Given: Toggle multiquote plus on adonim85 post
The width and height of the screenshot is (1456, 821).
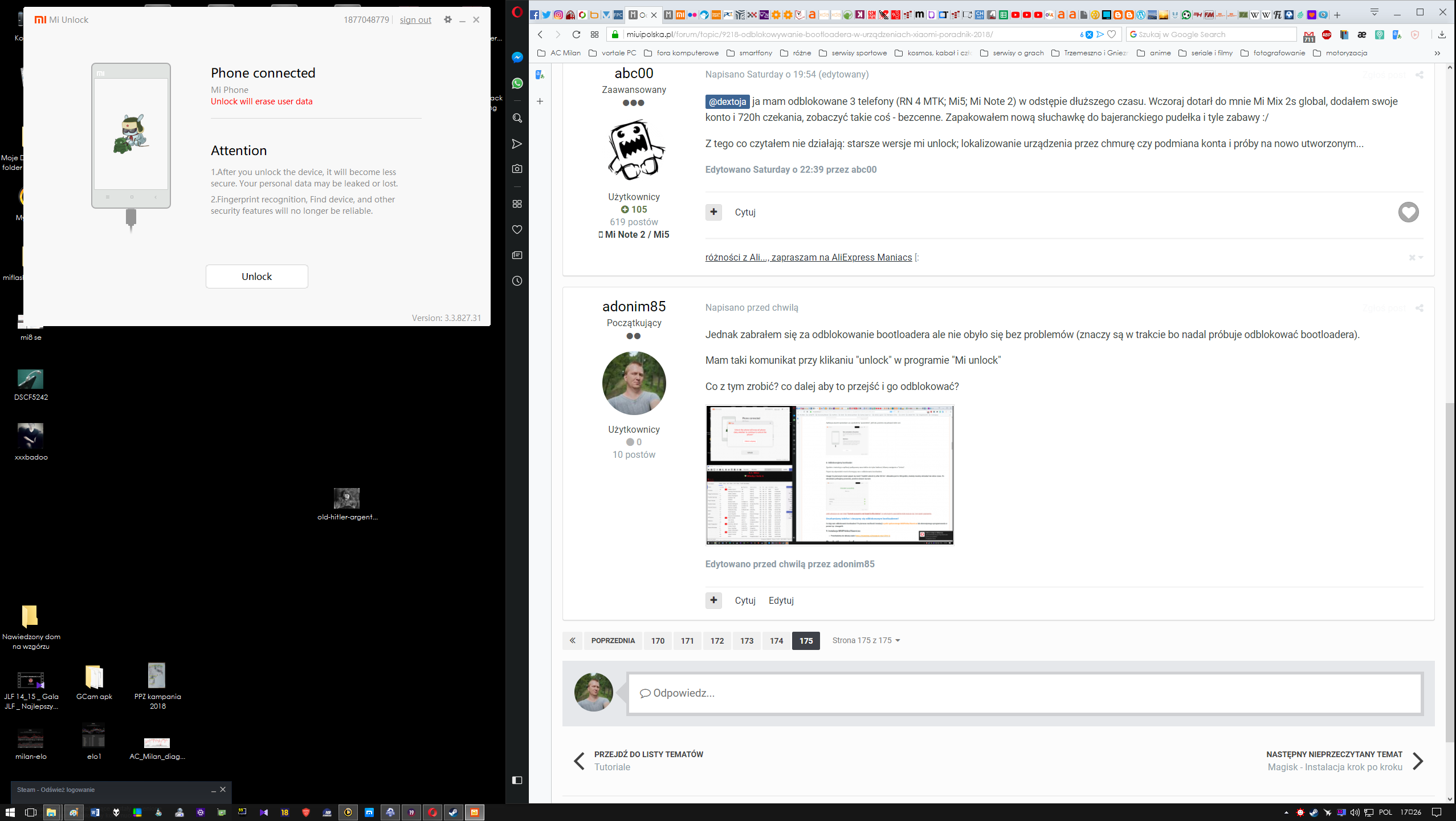Looking at the screenshot, I should tap(713, 600).
